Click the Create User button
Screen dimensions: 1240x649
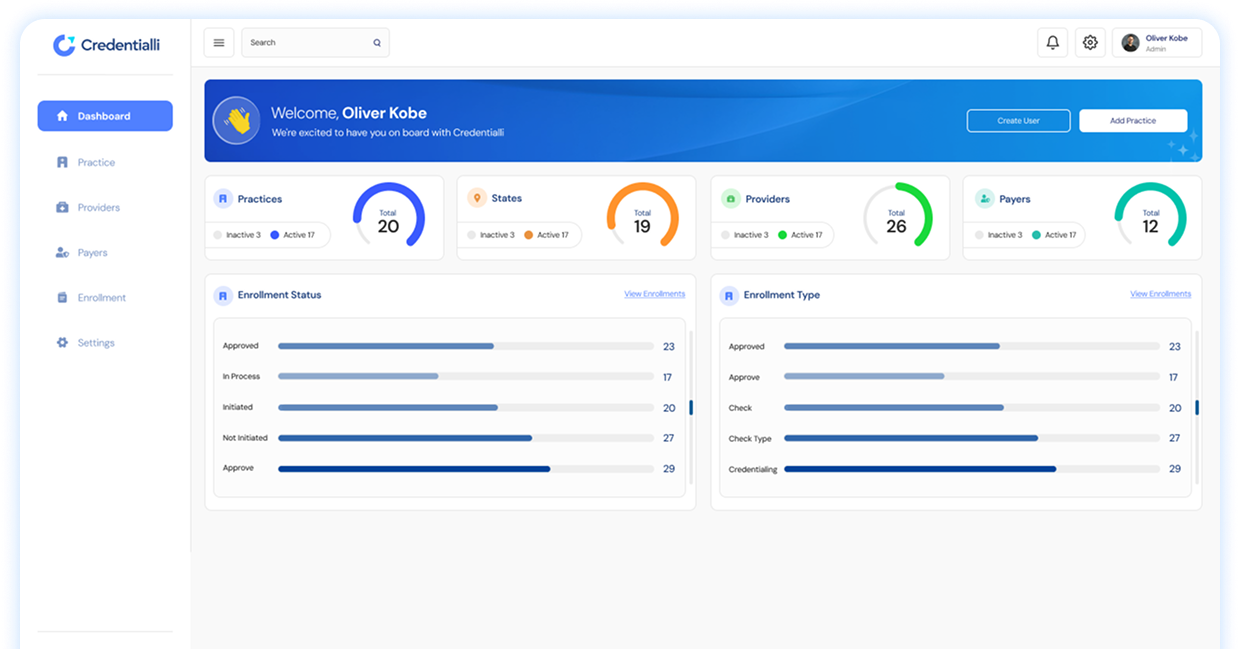coord(1018,121)
